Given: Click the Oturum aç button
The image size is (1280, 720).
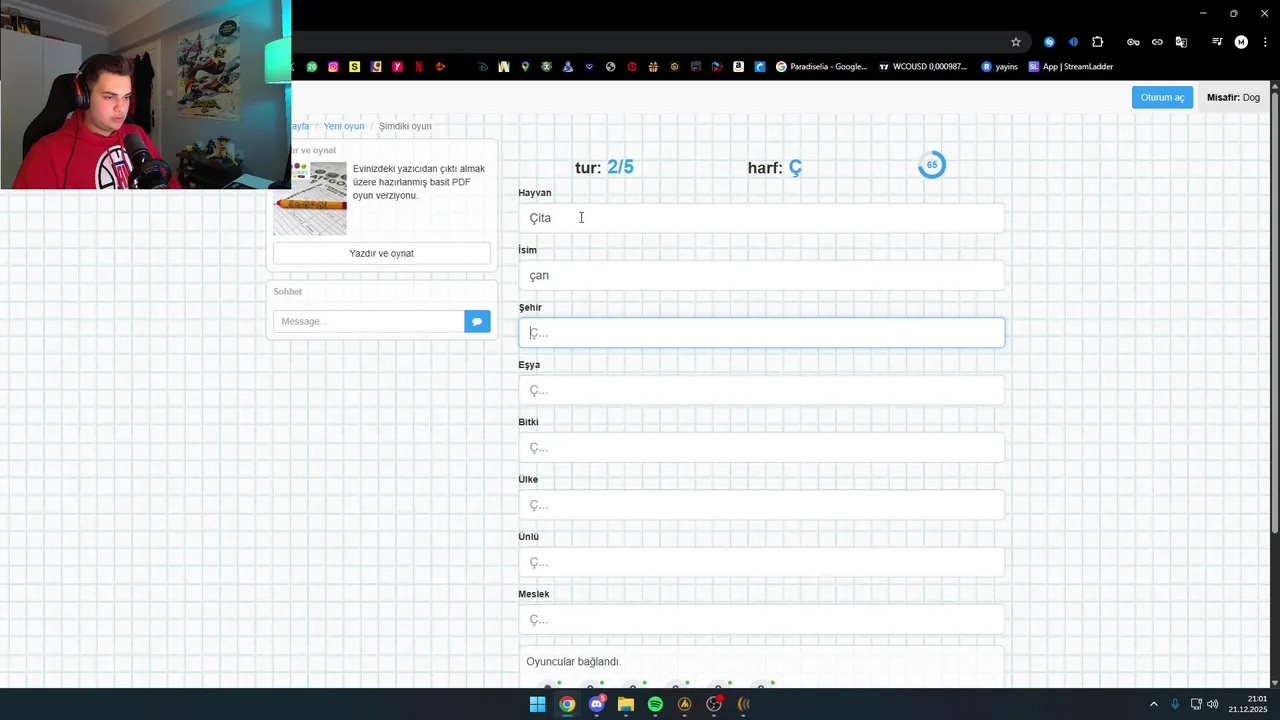Looking at the screenshot, I should click(x=1162, y=97).
